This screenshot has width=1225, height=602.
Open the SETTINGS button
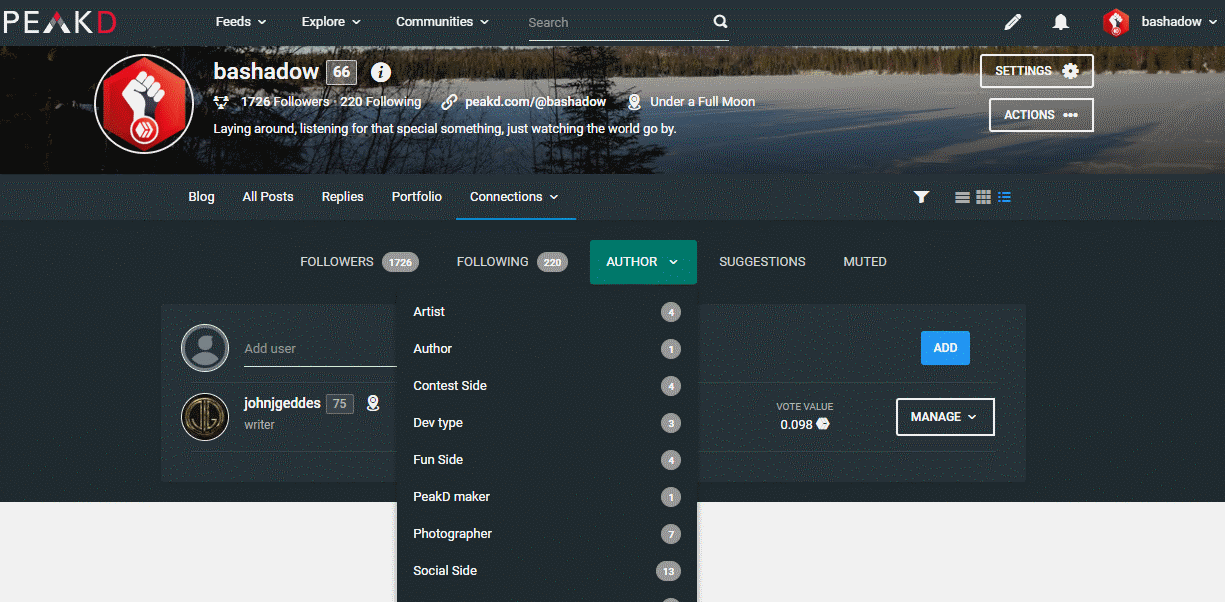tap(1036, 71)
